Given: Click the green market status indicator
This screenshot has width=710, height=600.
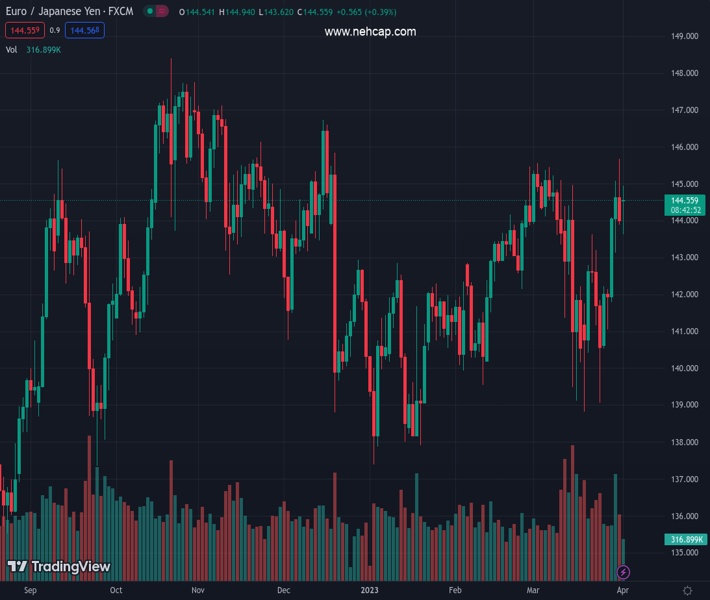Looking at the screenshot, I should (150, 12).
